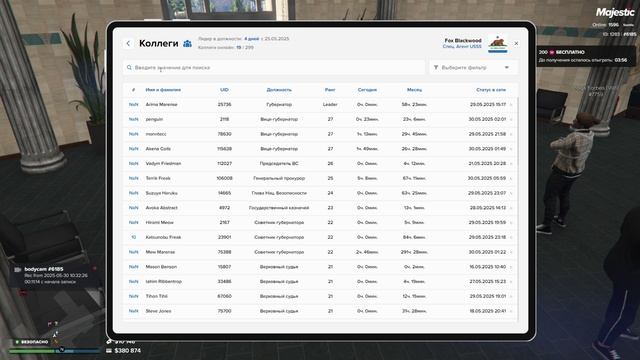Click status date 21.05.2025 20:28

point(487,163)
